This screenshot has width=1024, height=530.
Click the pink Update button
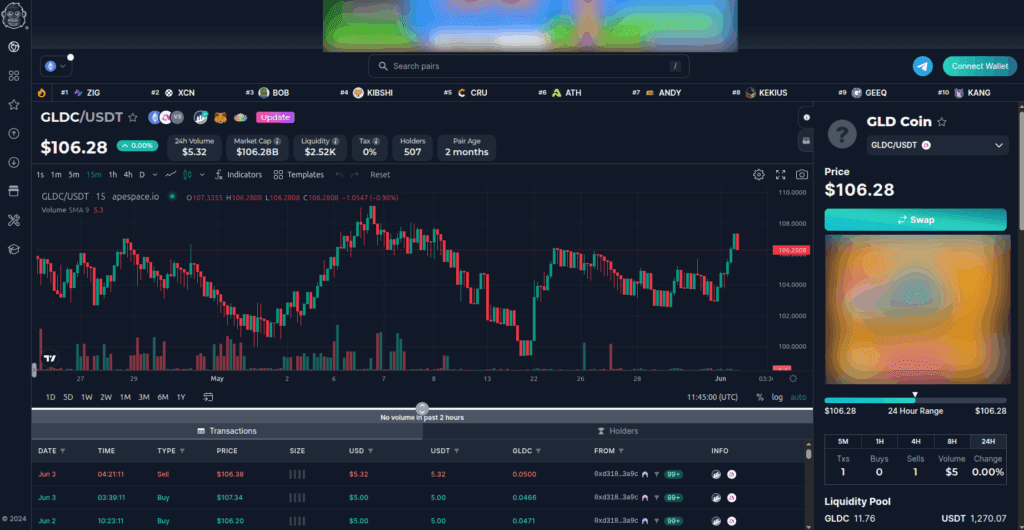click(x=275, y=117)
